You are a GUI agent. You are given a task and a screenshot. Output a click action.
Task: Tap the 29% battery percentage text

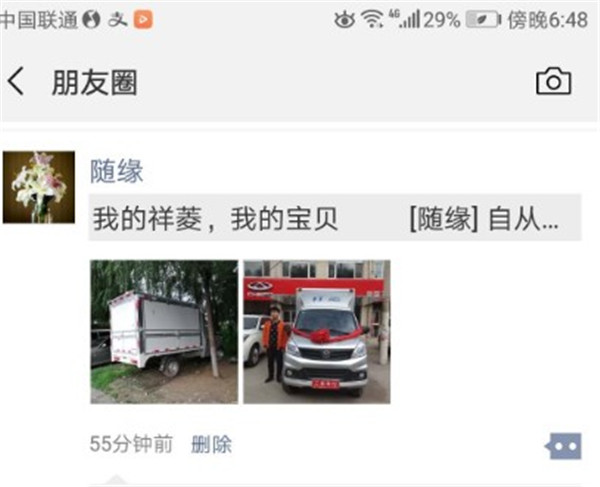click(x=442, y=20)
